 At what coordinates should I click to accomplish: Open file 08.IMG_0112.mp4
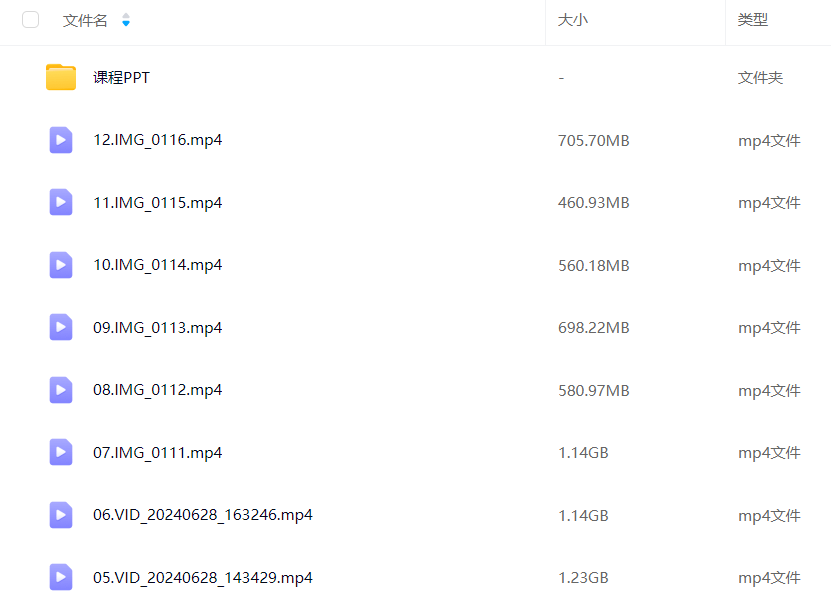pyautogui.click(x=157, y=390)
